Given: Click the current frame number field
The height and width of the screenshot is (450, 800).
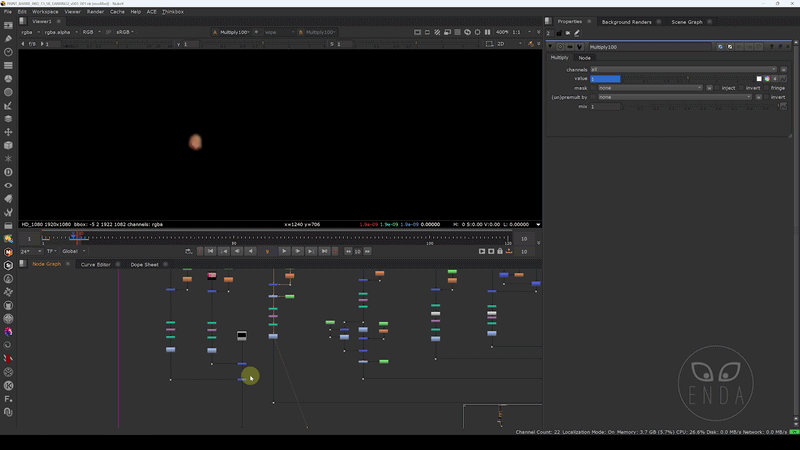Looking at the screenshot, I should (267, 251).
